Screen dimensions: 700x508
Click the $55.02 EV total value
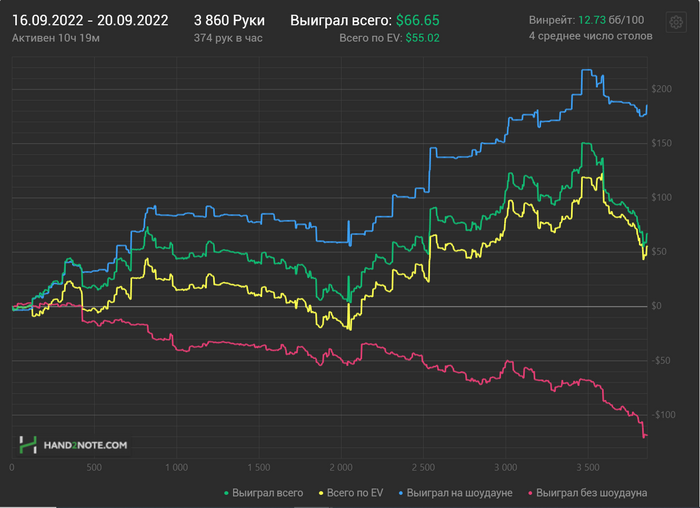click(x=422, y=38)
